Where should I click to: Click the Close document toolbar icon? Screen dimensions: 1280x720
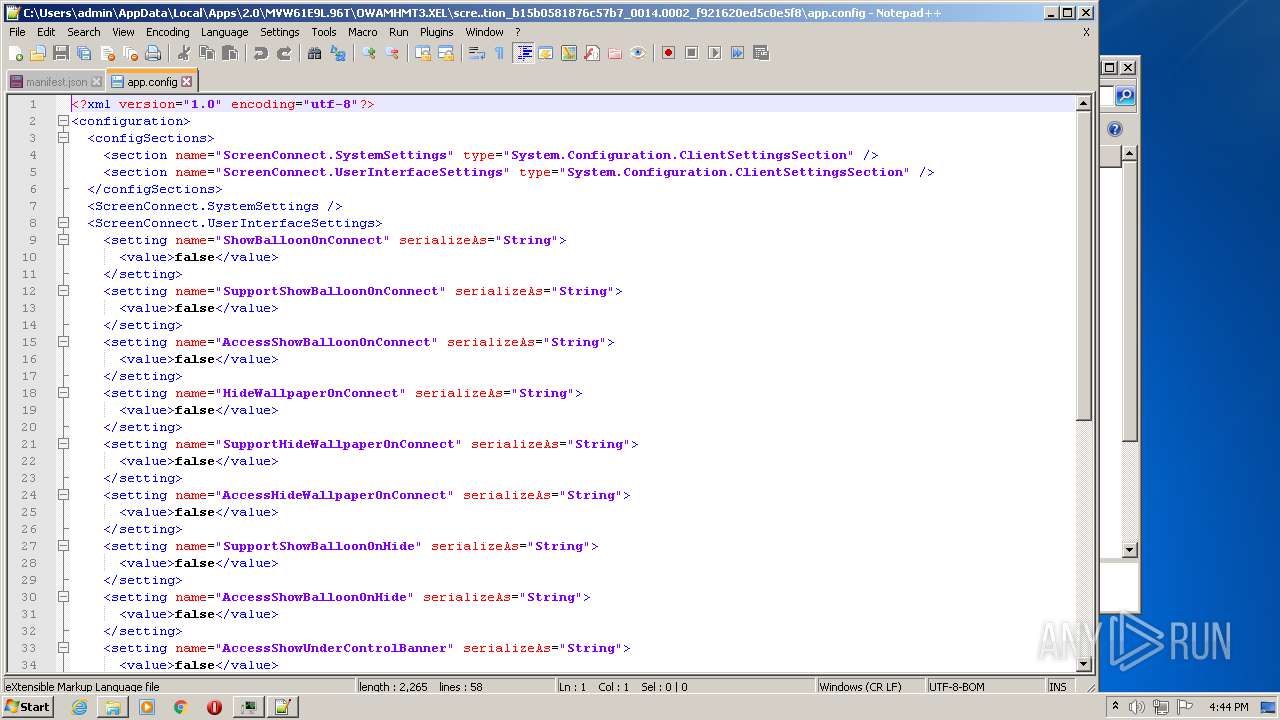coord(107,53)
